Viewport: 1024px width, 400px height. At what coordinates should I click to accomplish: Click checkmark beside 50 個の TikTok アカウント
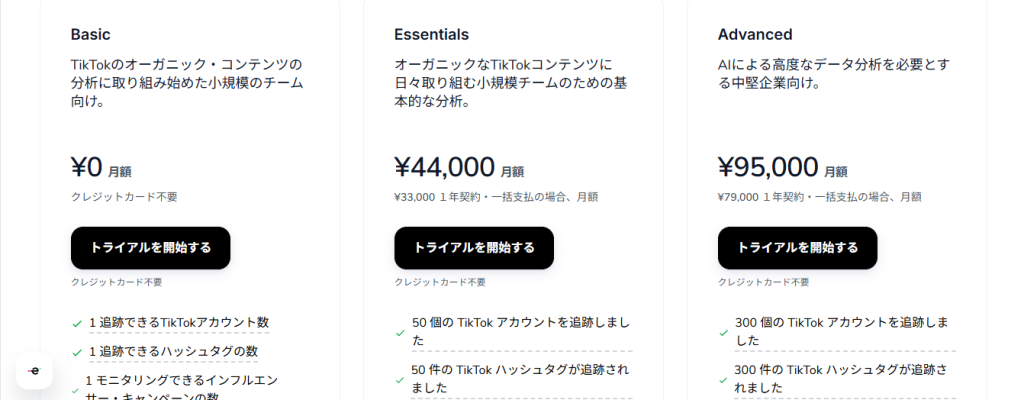point(400,332)
